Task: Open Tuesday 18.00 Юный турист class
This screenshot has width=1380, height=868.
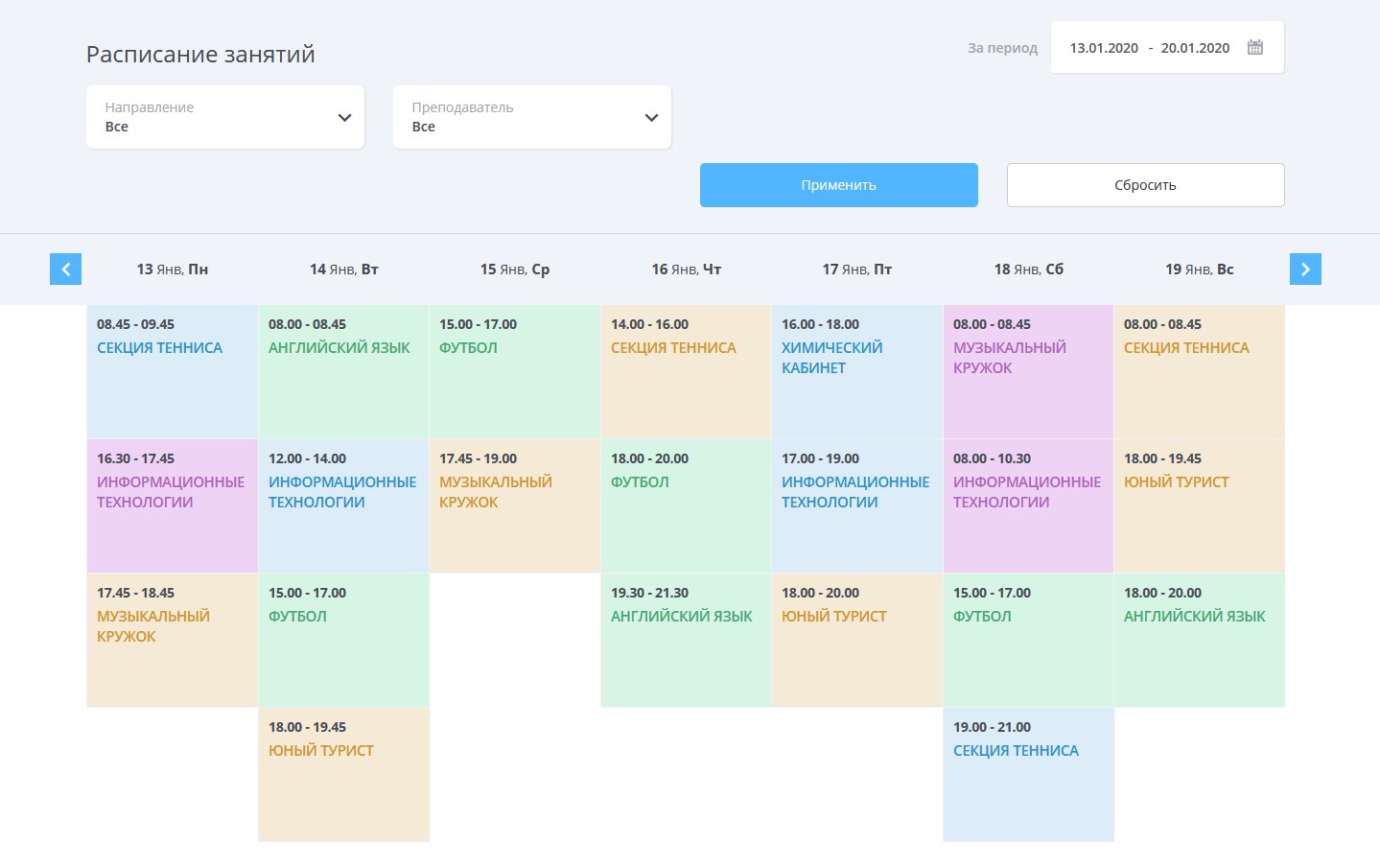Action: (343, 774)
